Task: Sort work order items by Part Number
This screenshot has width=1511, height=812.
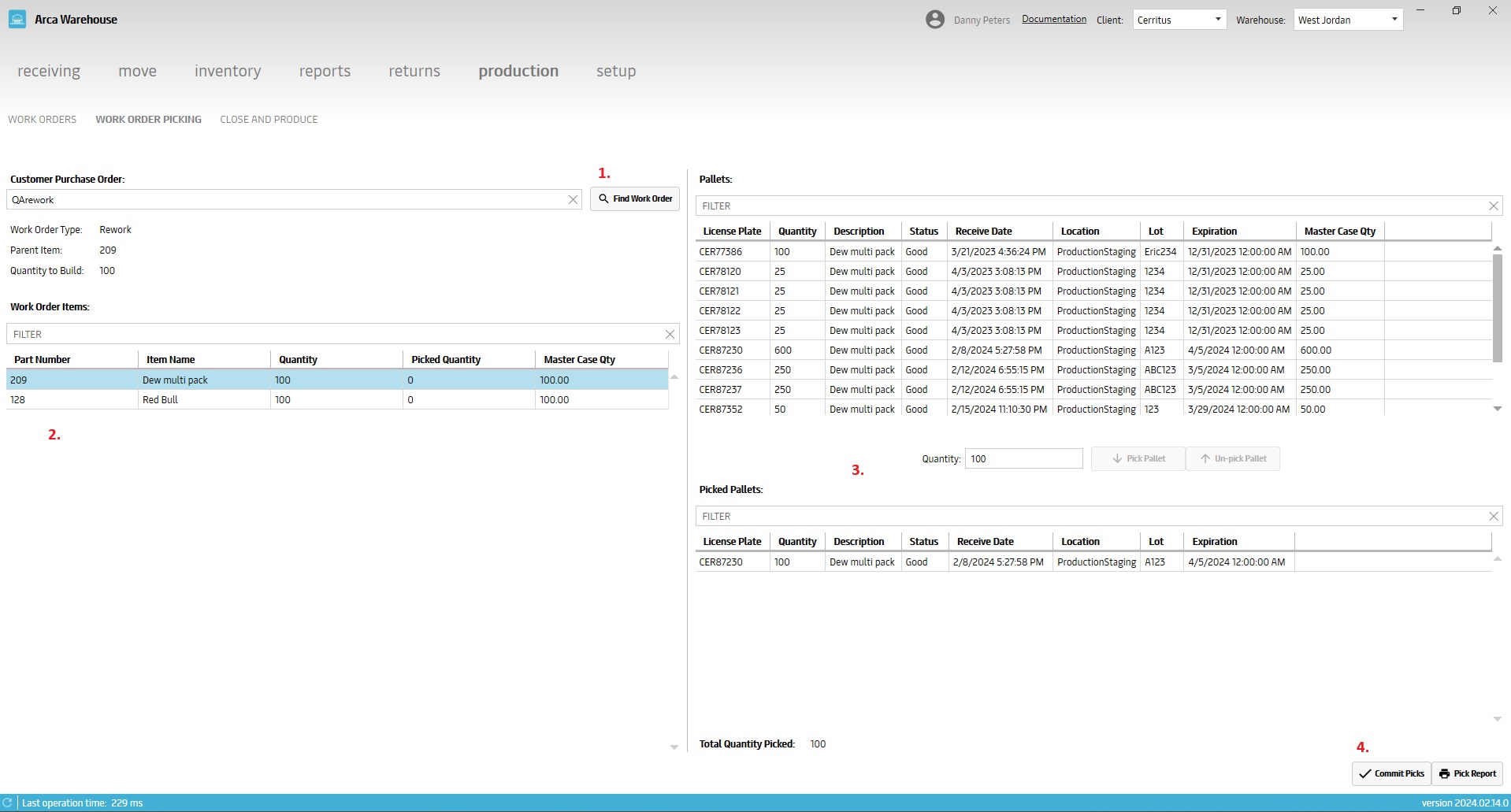Action: [x=72, y=359]
